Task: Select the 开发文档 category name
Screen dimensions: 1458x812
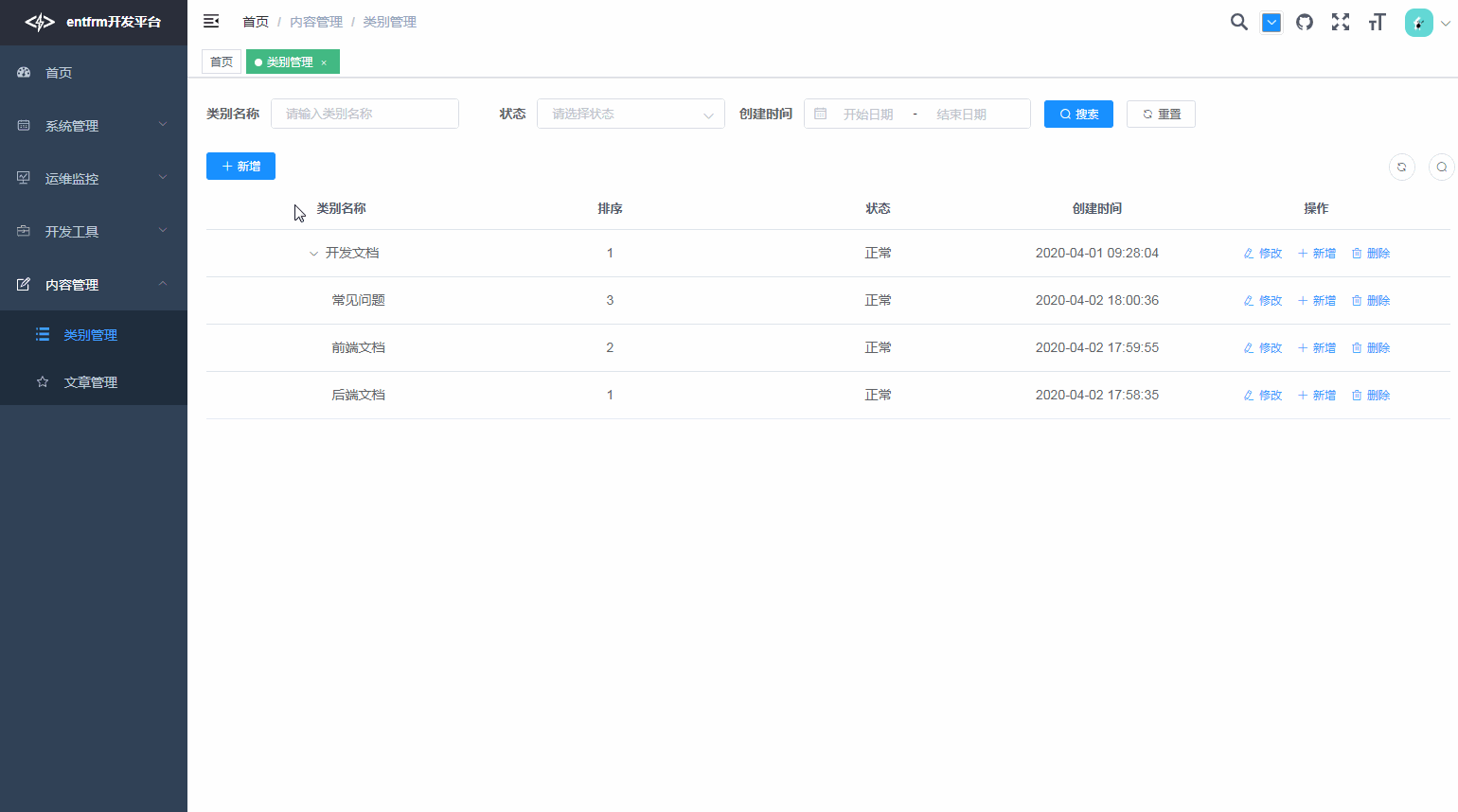Action: tap(352, 253)
